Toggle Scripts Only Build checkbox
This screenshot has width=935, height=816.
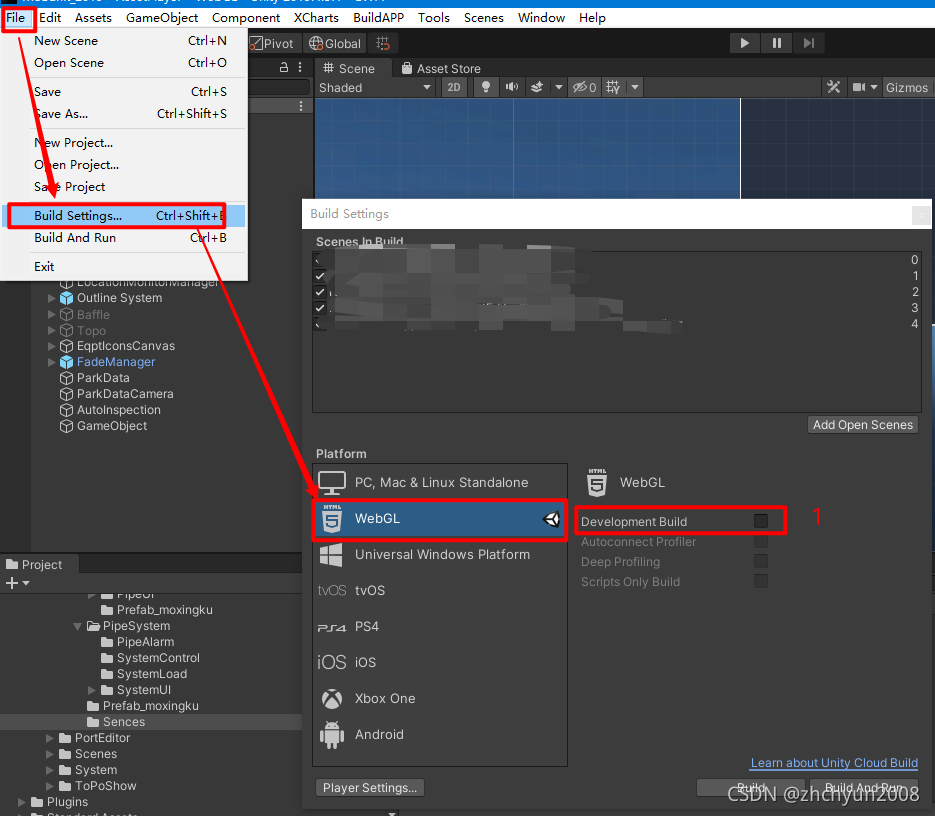click(x=761, y=582)
